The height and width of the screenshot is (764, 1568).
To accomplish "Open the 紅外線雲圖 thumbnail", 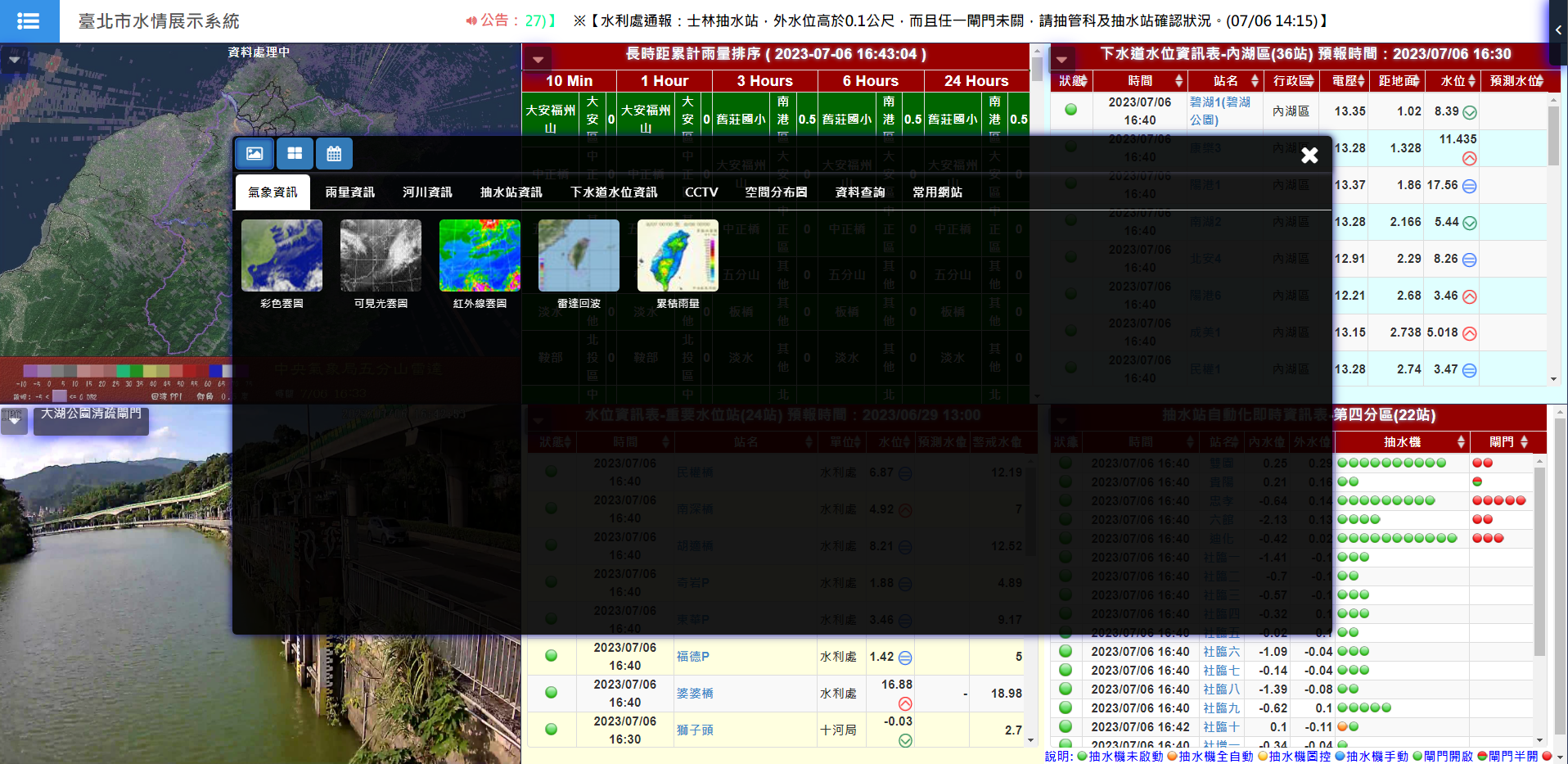I will [x=480, y=255].
